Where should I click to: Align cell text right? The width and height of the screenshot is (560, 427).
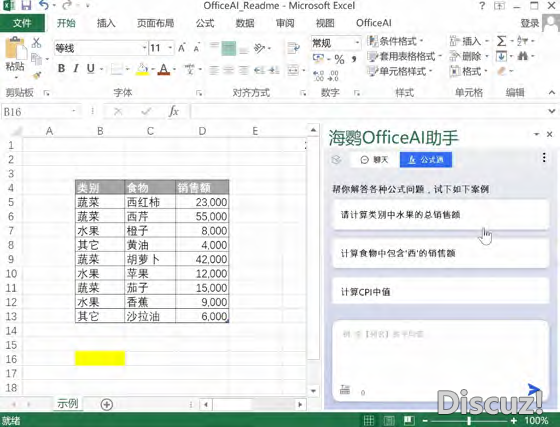(244, 70)
